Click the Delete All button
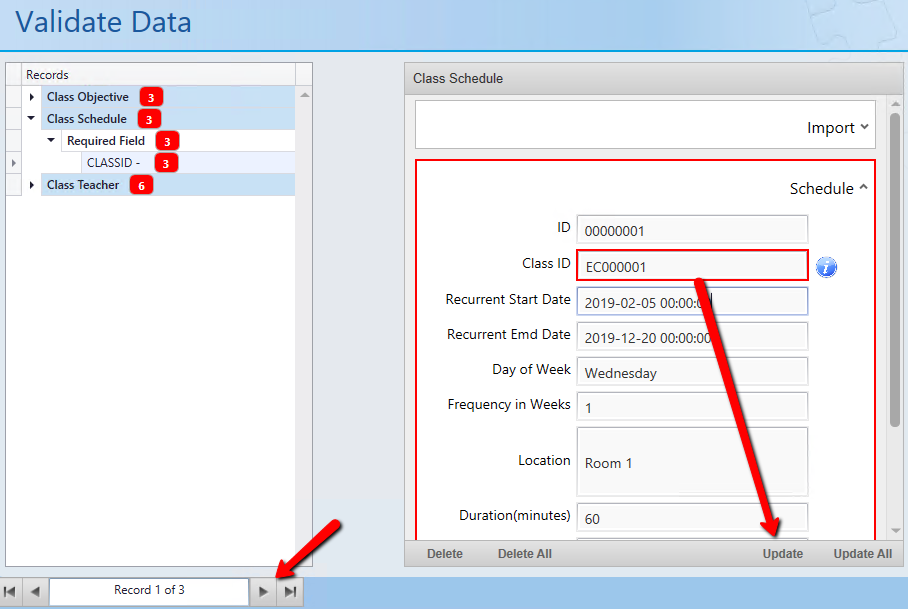The width and height of the screenshot is (908, 609). click(x=525, y=554)
